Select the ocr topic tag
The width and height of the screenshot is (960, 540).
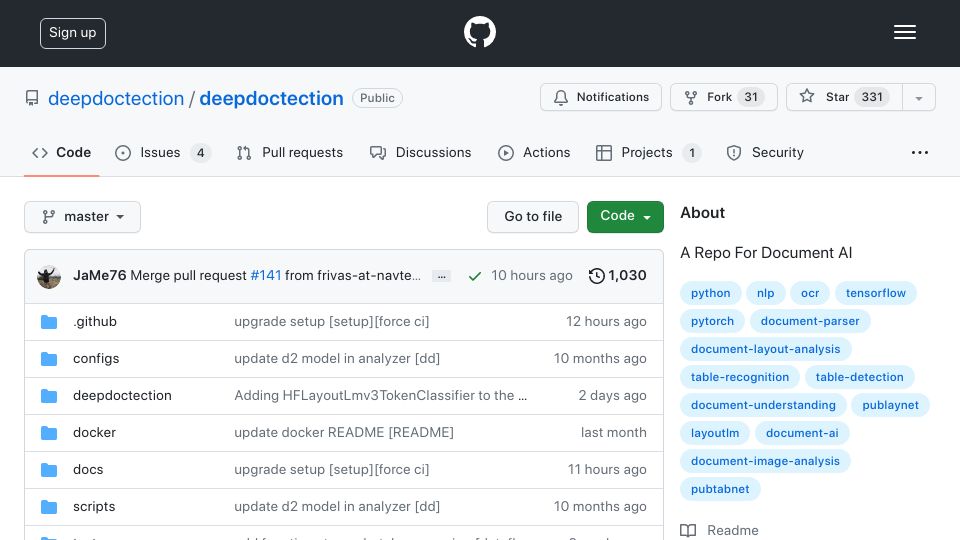pyautogui.click(x=810, y=293)
